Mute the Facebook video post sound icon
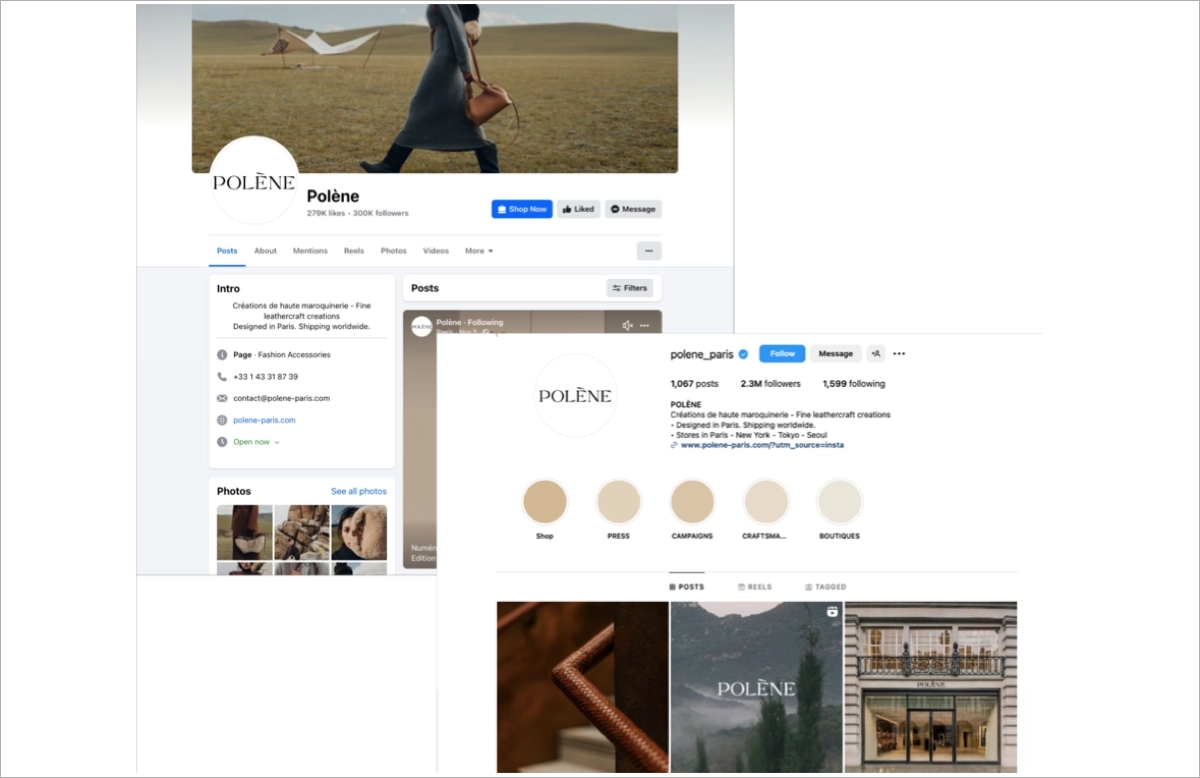The width and height of the screenshot is (1200, 778). pyautogui.click(x=628, y=325)
